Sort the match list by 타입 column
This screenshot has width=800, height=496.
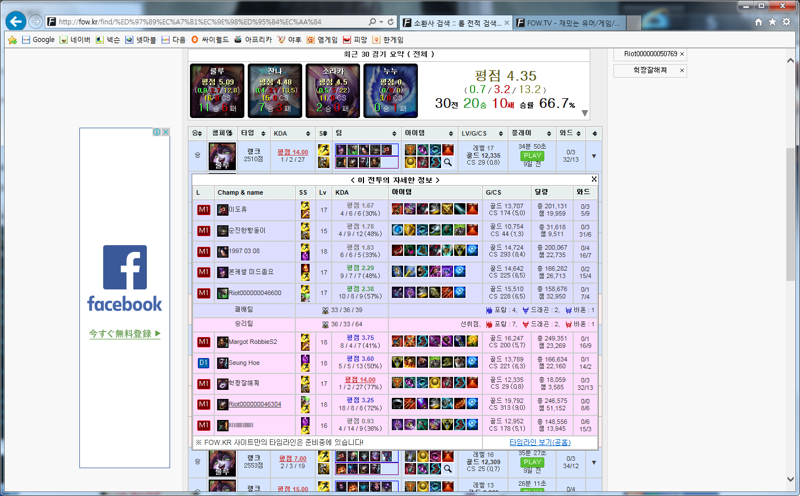click(x=253, y=134)
